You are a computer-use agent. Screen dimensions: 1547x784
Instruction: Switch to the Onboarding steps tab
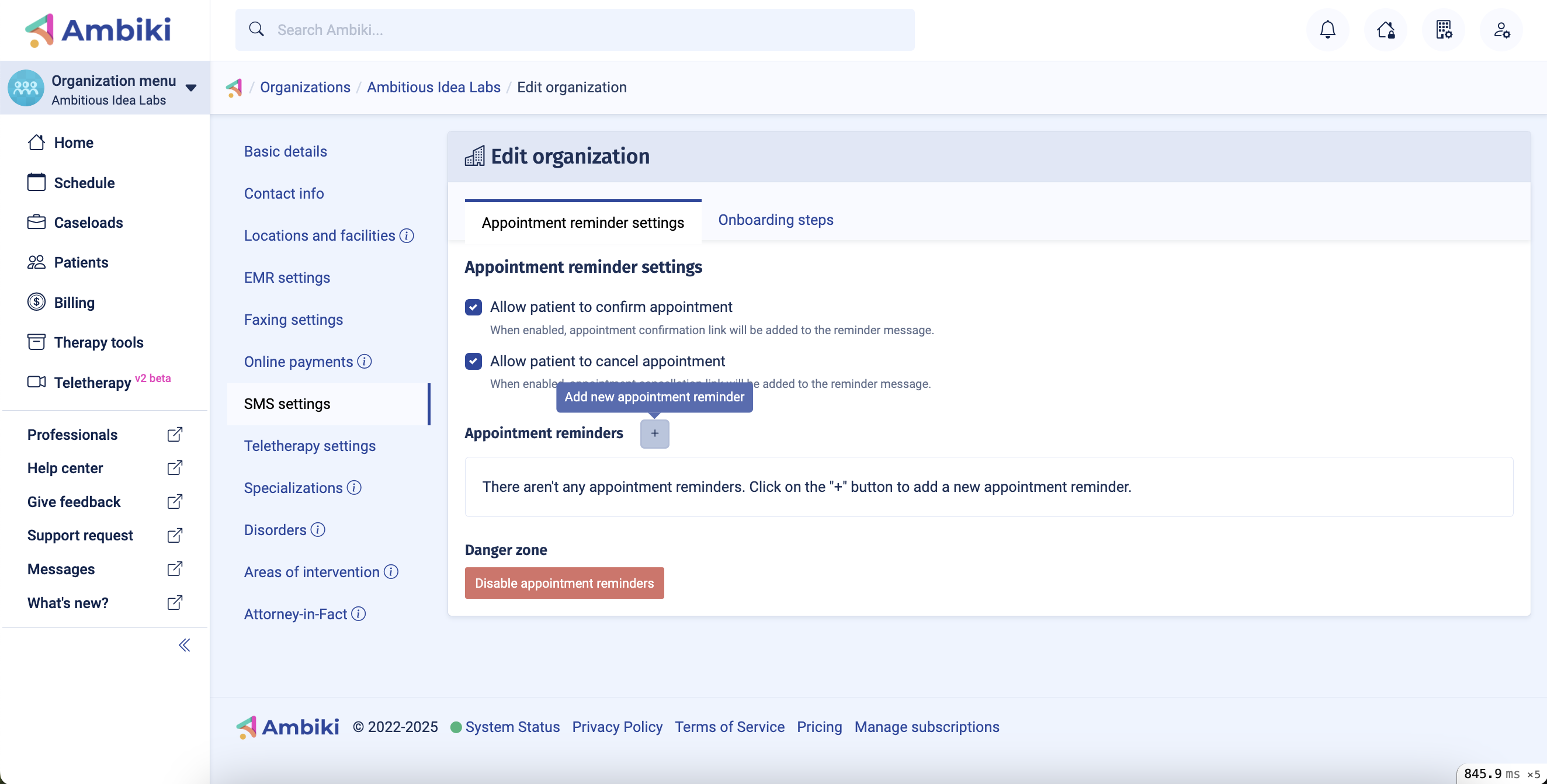click(775, 220)
